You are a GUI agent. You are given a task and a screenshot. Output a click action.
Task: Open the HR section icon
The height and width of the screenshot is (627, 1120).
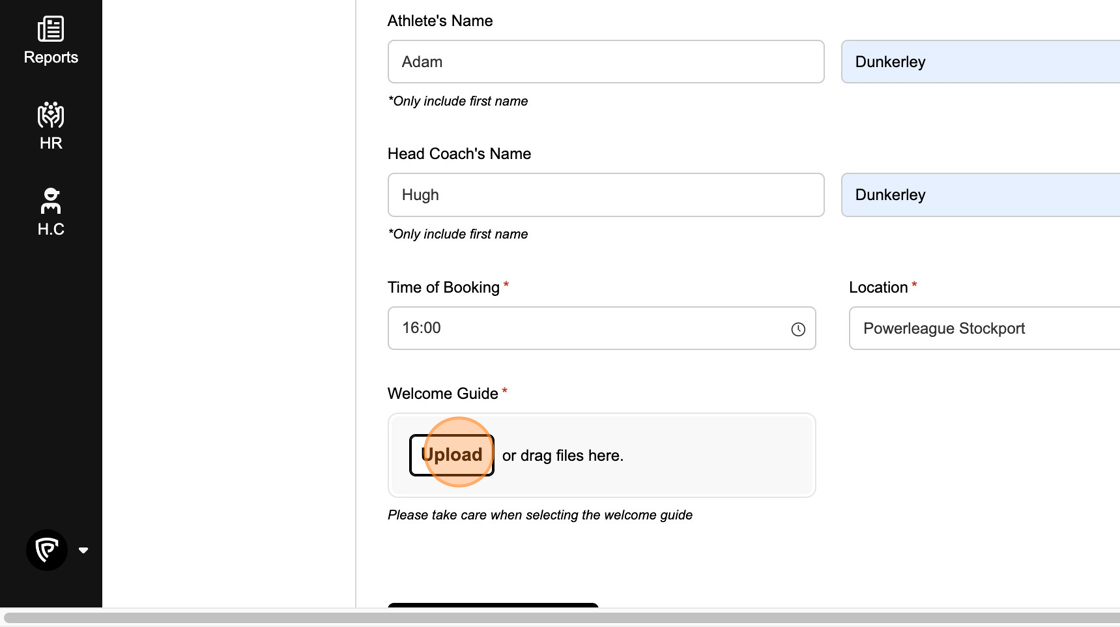(x=51, y=115)
